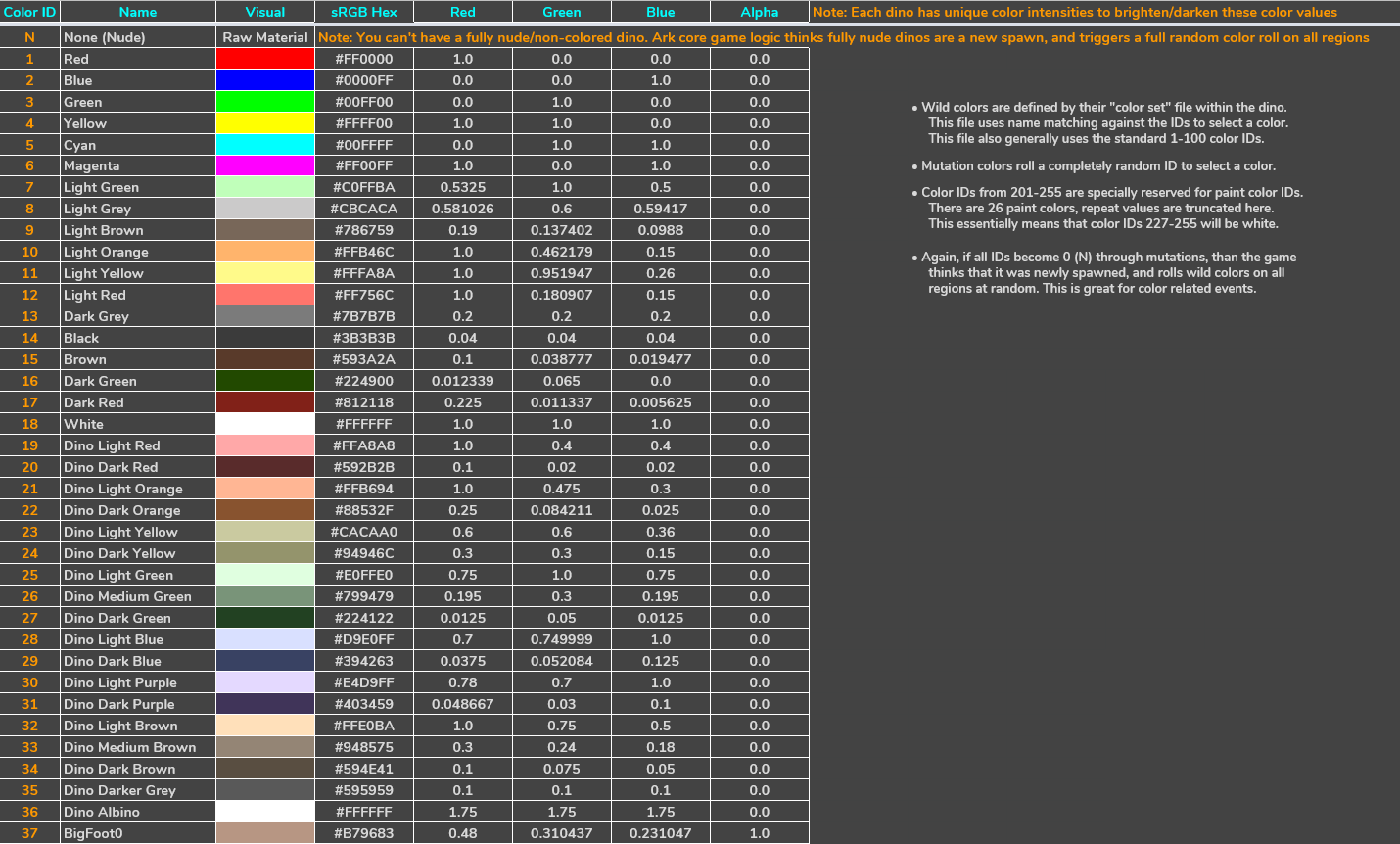Select hex value #B79683
Screen dimensions: 1400x844
click(x=364, y=834)
